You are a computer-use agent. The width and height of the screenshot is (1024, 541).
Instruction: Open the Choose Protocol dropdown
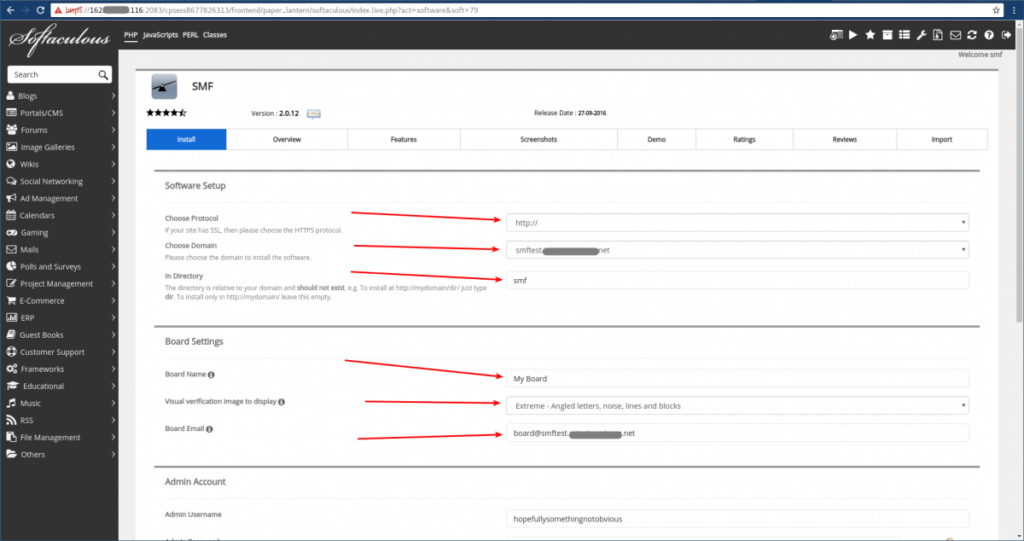pos(737,223)
